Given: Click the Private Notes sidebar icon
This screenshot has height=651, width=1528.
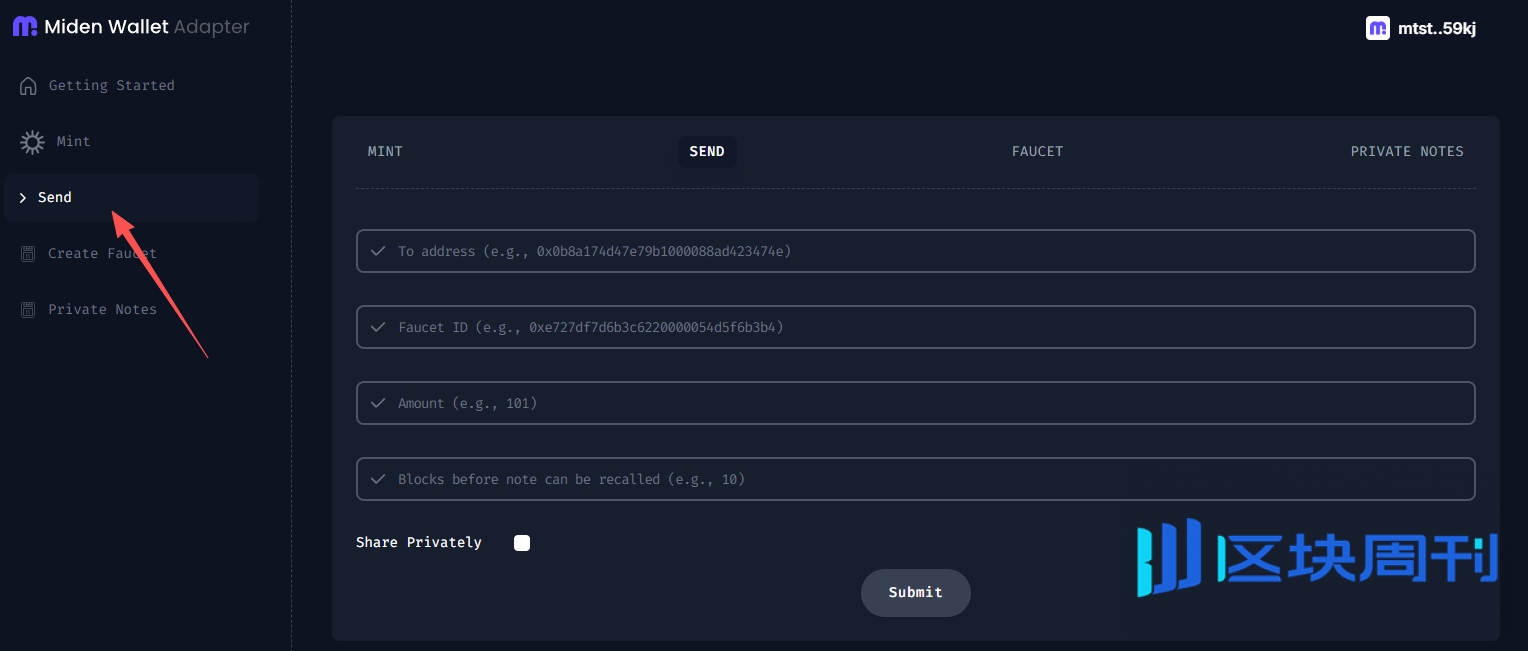Looking at the screenshot, I should coord(29,310).
